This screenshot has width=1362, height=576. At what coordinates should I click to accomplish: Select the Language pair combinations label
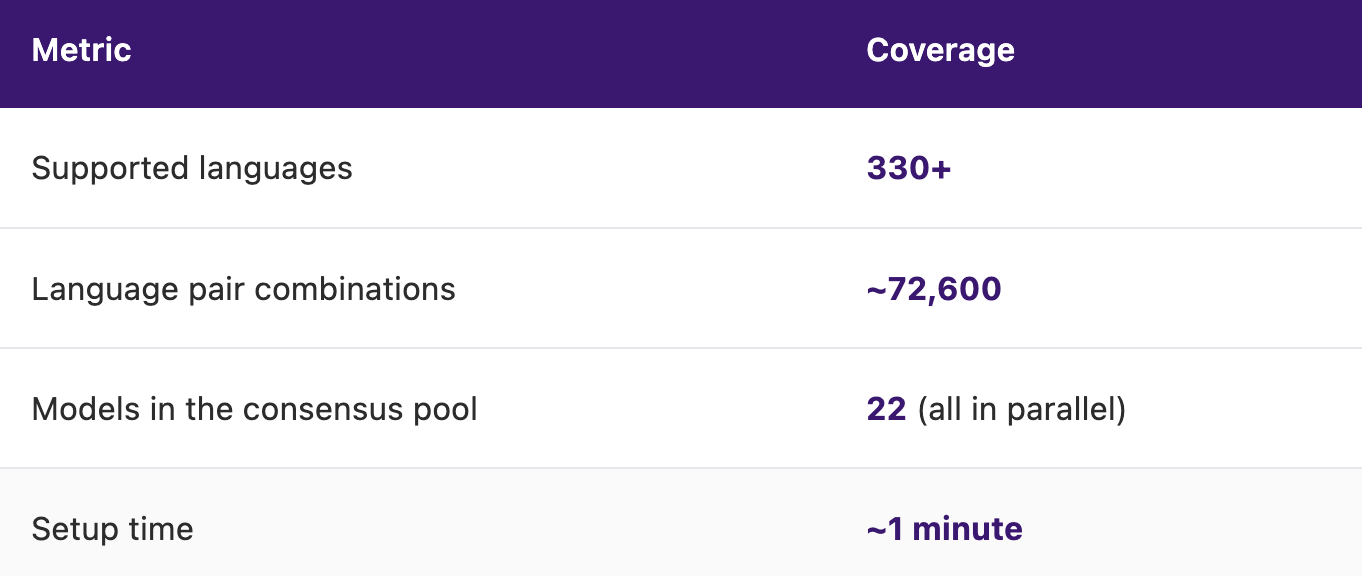point(244,289)
